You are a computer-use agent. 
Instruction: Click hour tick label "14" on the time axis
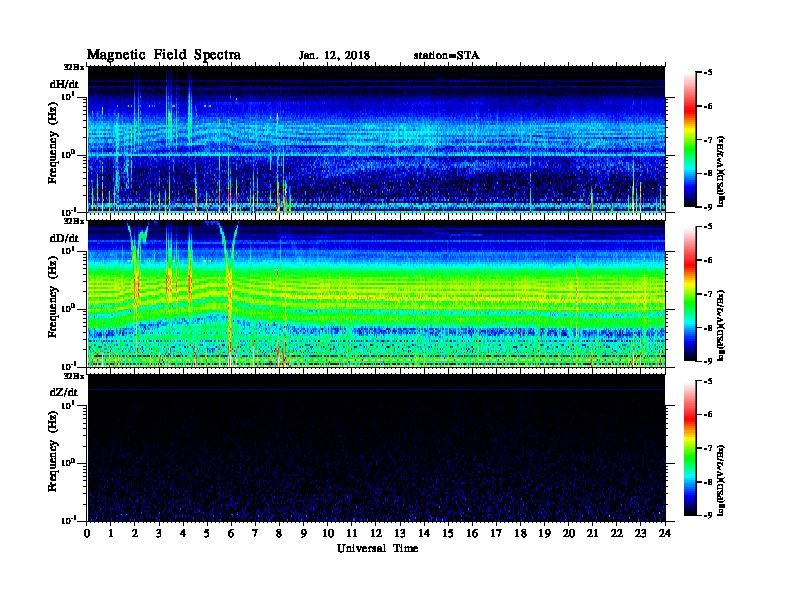pyautogui.click(x=424, y=533)
